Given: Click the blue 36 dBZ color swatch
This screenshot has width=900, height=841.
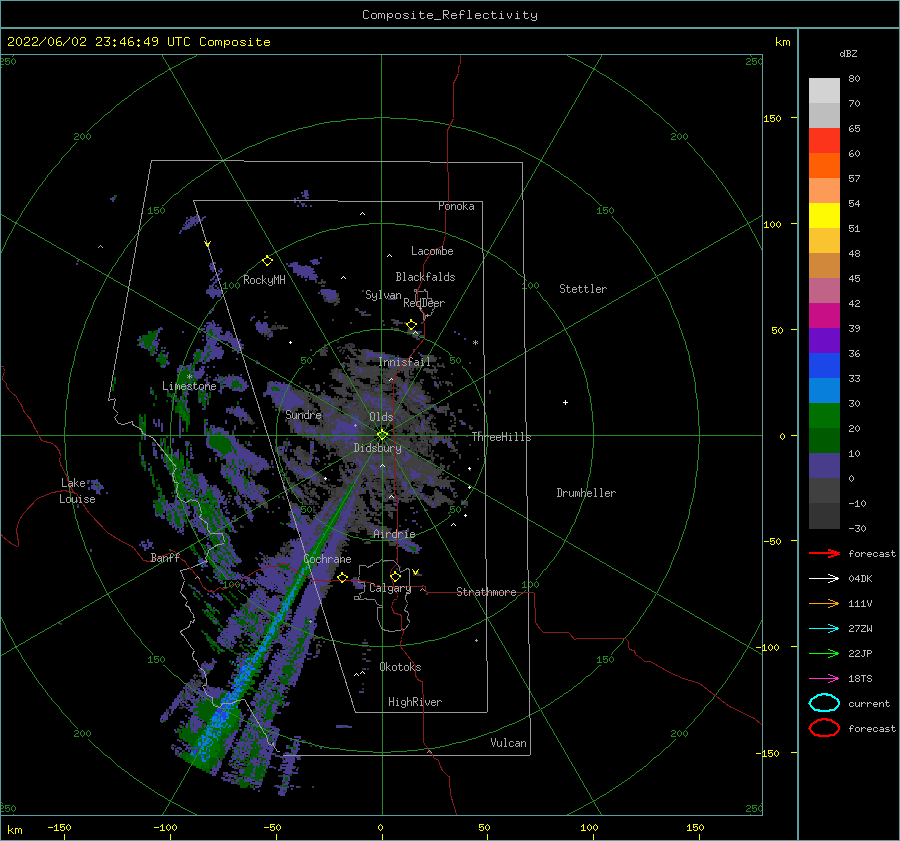Looking at the screenshot, I should point(824,366).
